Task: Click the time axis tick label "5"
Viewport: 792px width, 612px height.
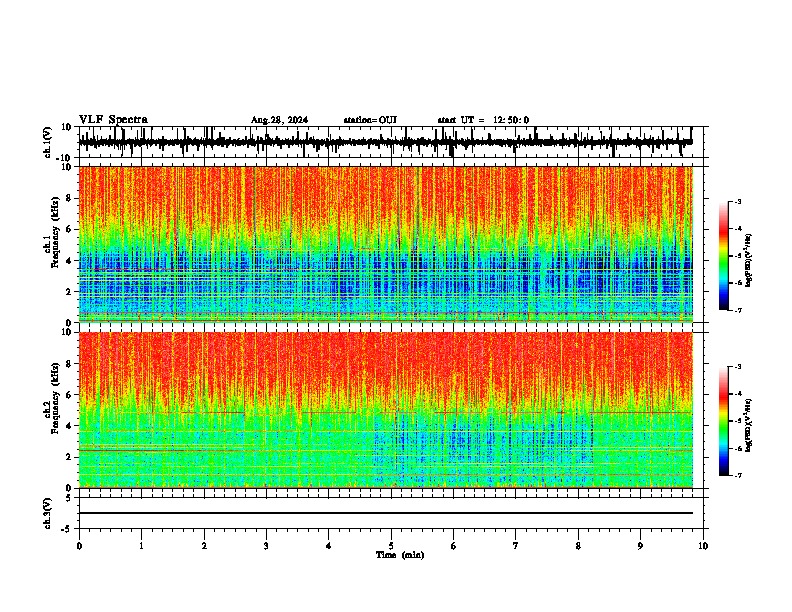Action: click(391, 546)
